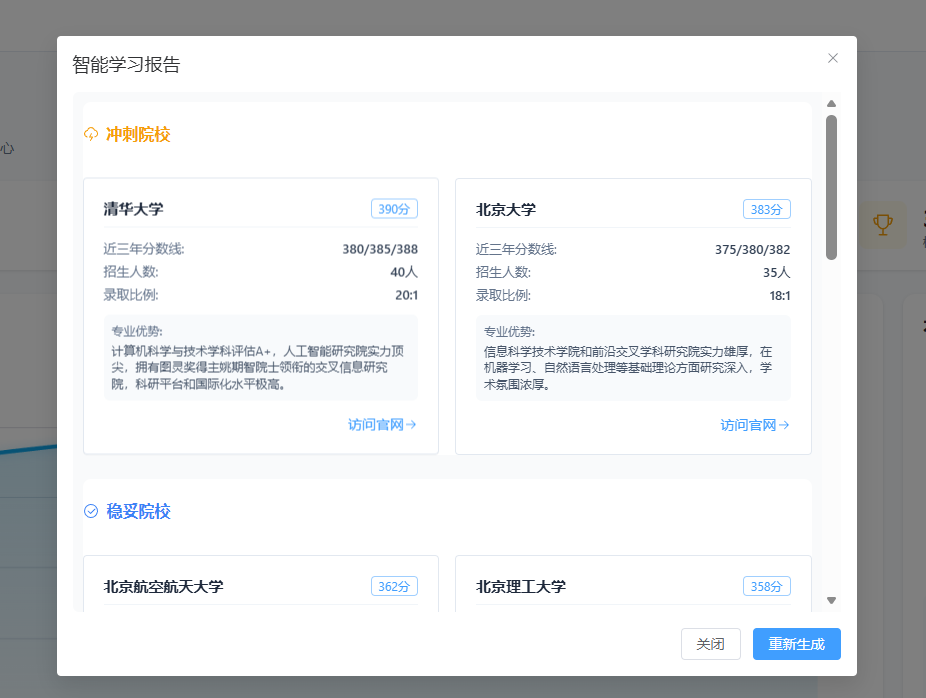926x698 pixels.
Task: Click the 关闭 button
Action: tap(710, 644)
